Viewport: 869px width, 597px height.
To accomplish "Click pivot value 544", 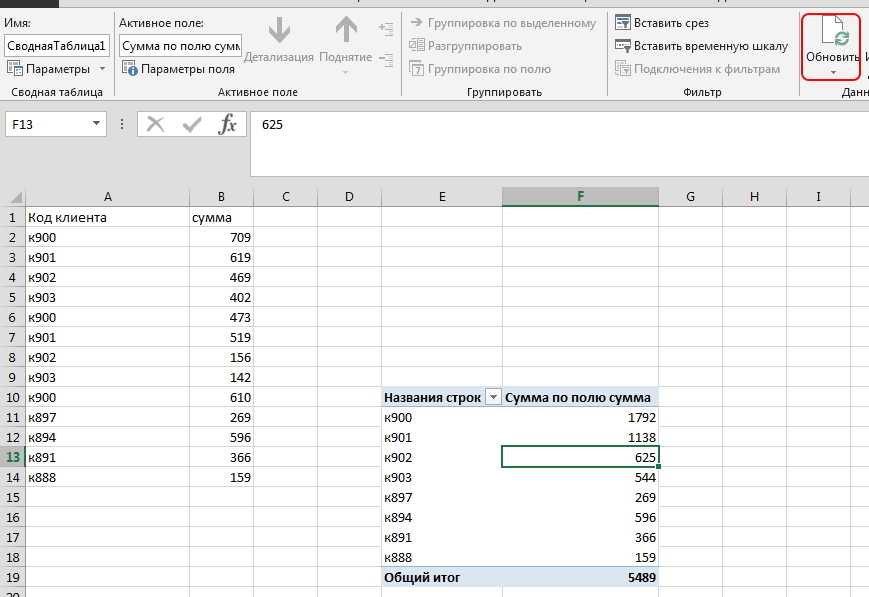I will tap(580, 477).
